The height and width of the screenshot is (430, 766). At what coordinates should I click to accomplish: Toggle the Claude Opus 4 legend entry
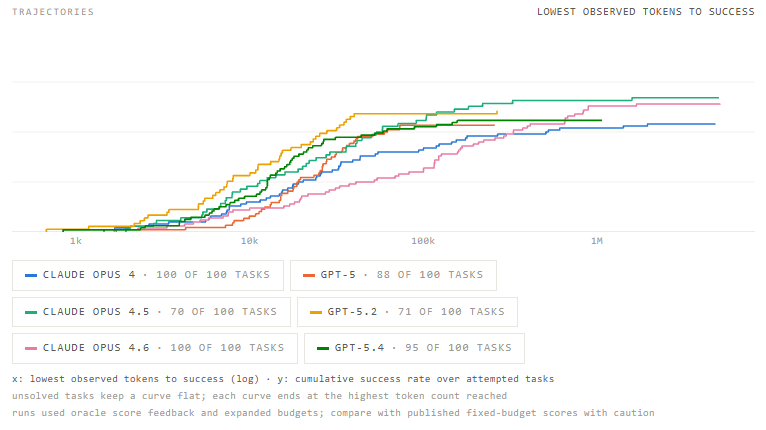click(x=148, y=276)
